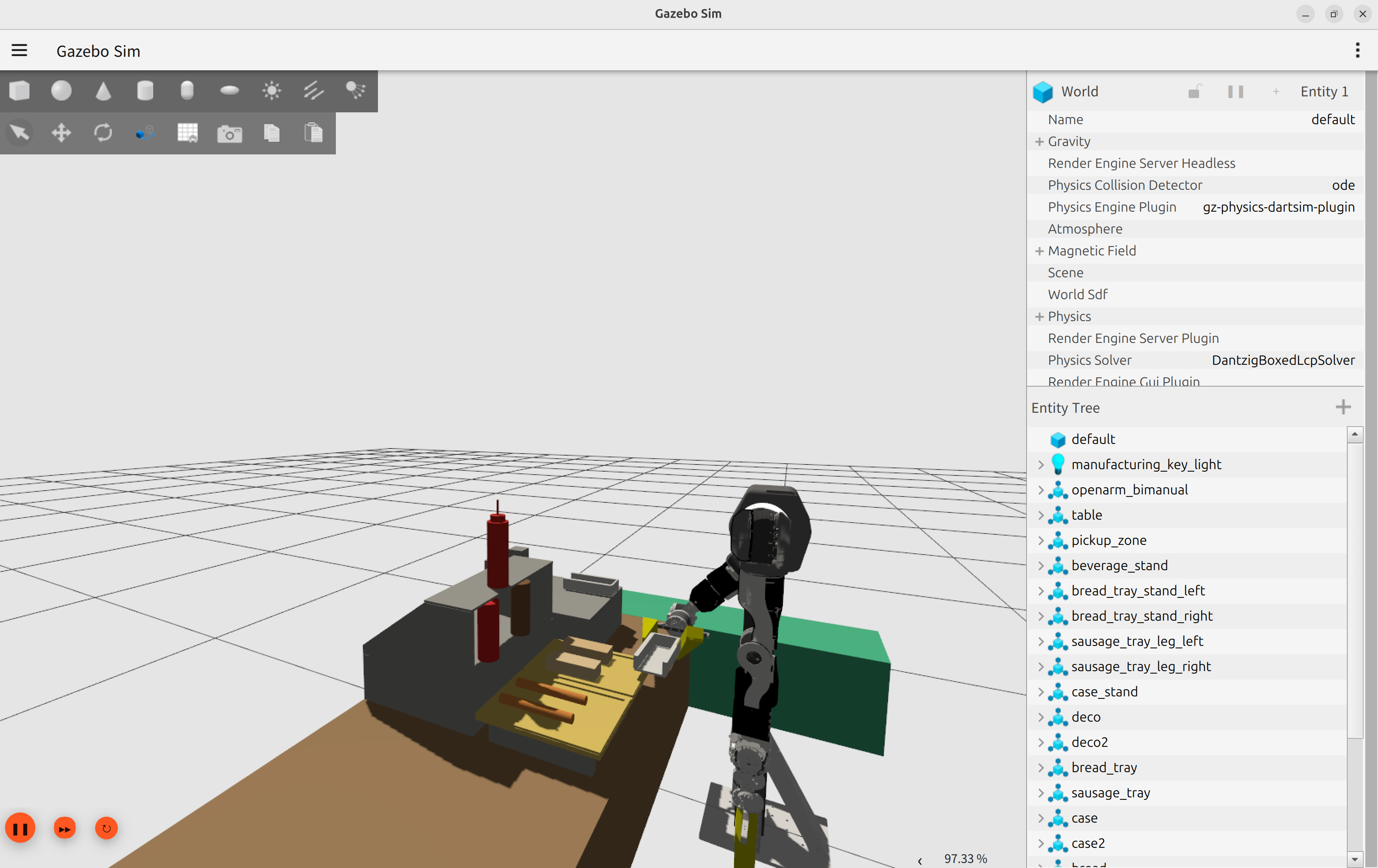1378x868 pixels.
Task: Expand pickup_zone tree item
Action: coord(1040,540)
